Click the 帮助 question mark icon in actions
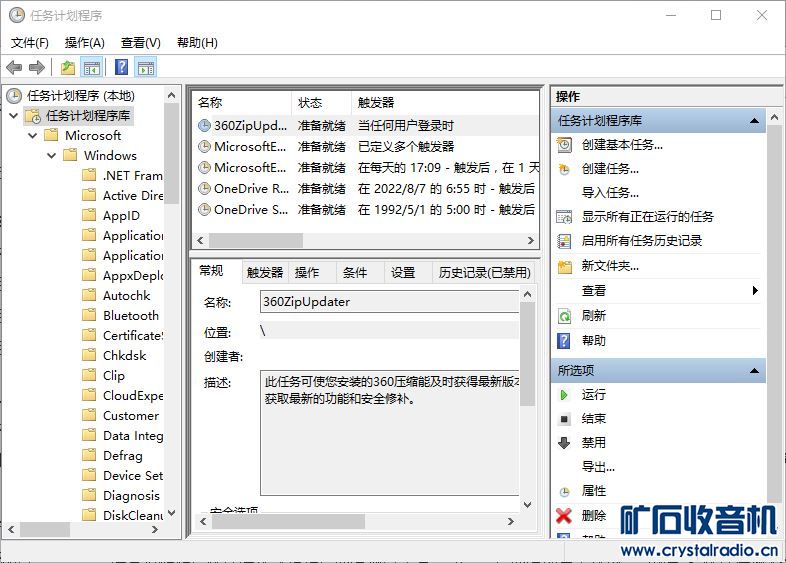Viewport: 786px width, 563px height. pos(564,341)
